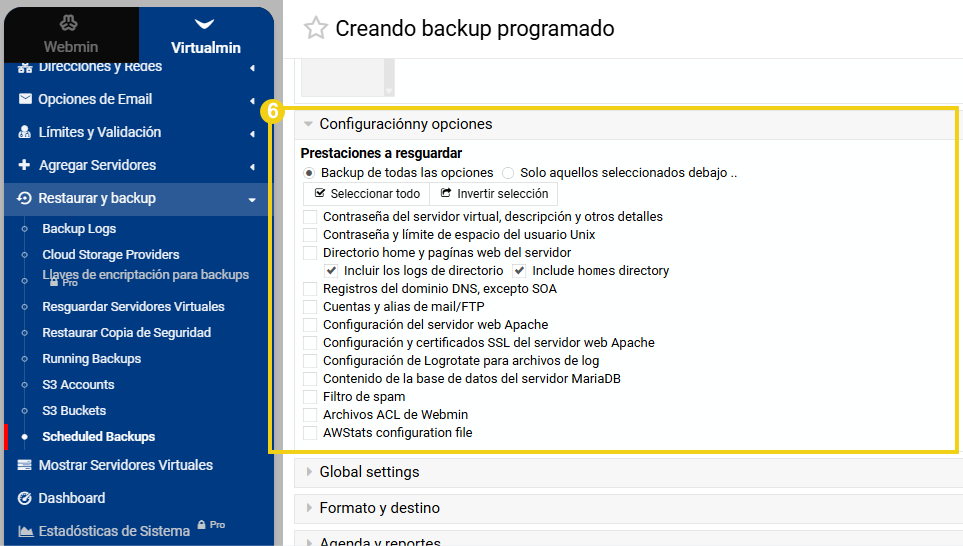Check Archivos ACL de Webmin checkbox
The height and width of the screenshot is (546, 963).
click(310, 415)
